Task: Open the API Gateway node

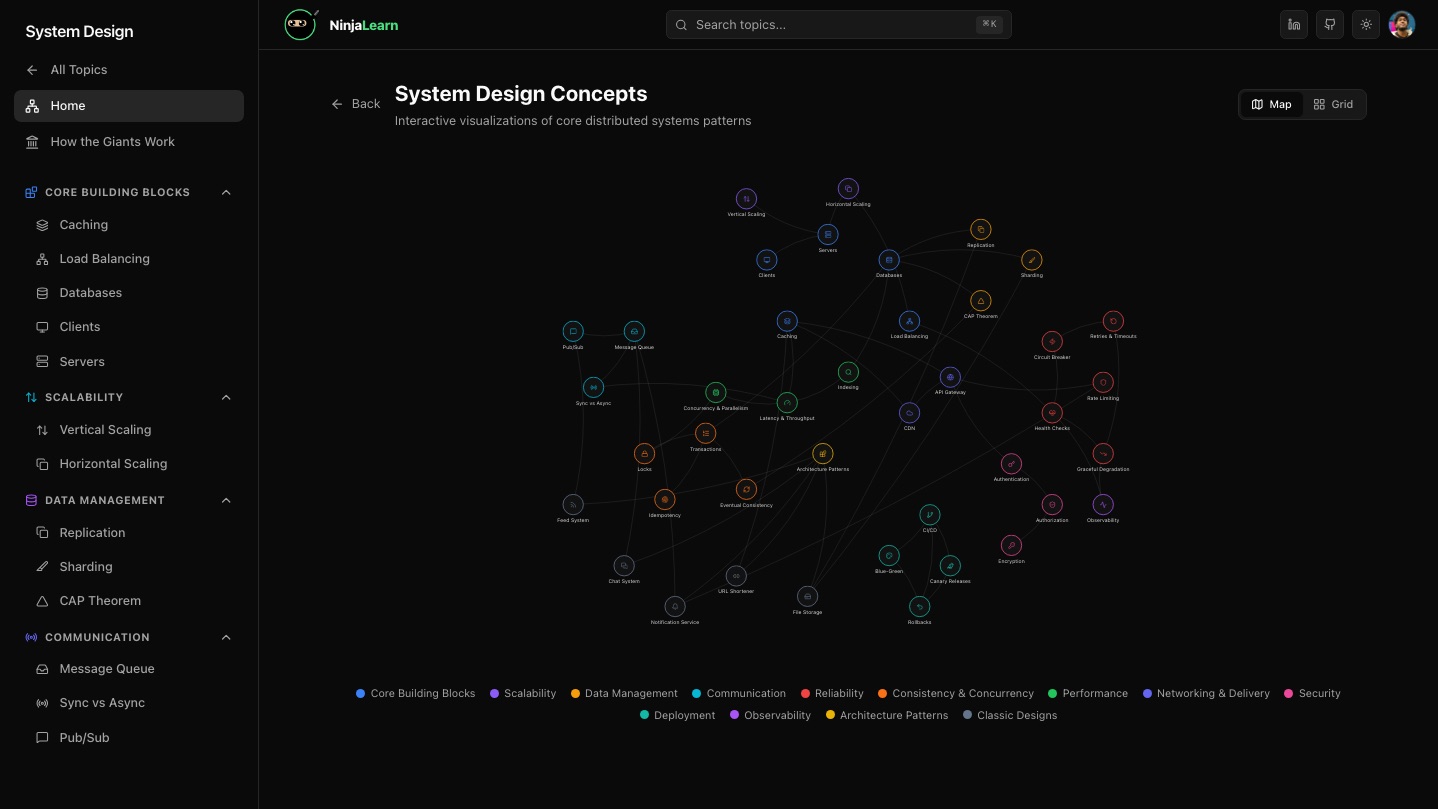Action: (x=950, y=378)
